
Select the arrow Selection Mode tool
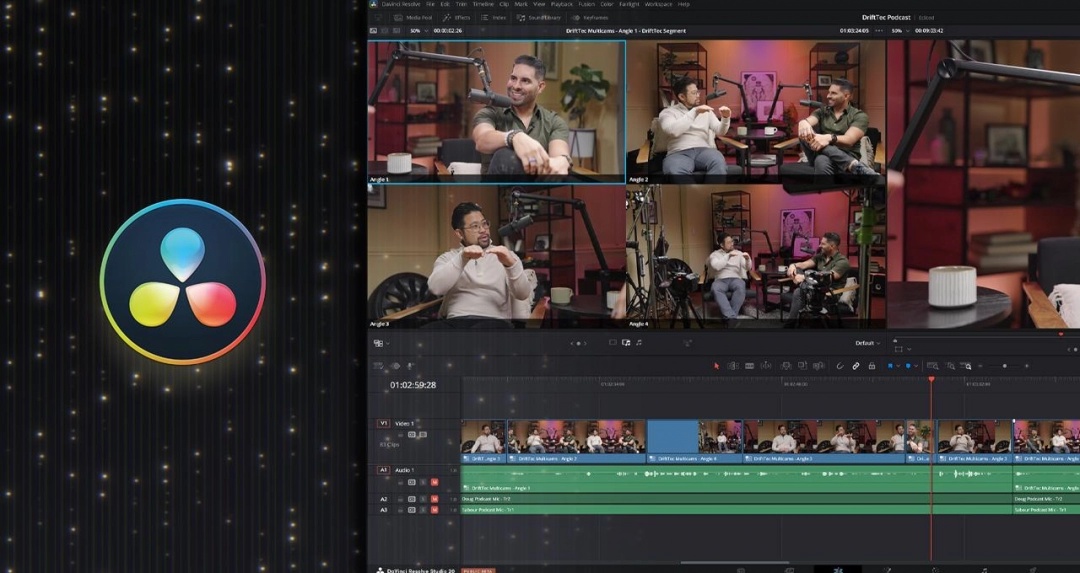click(x=716, y=366)
